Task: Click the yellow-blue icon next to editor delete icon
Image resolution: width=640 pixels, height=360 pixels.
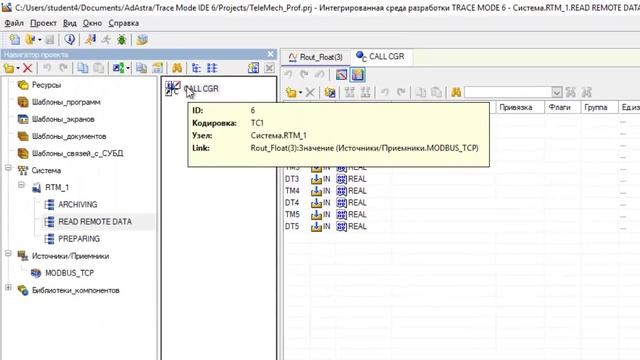Action: pos(330,93)
